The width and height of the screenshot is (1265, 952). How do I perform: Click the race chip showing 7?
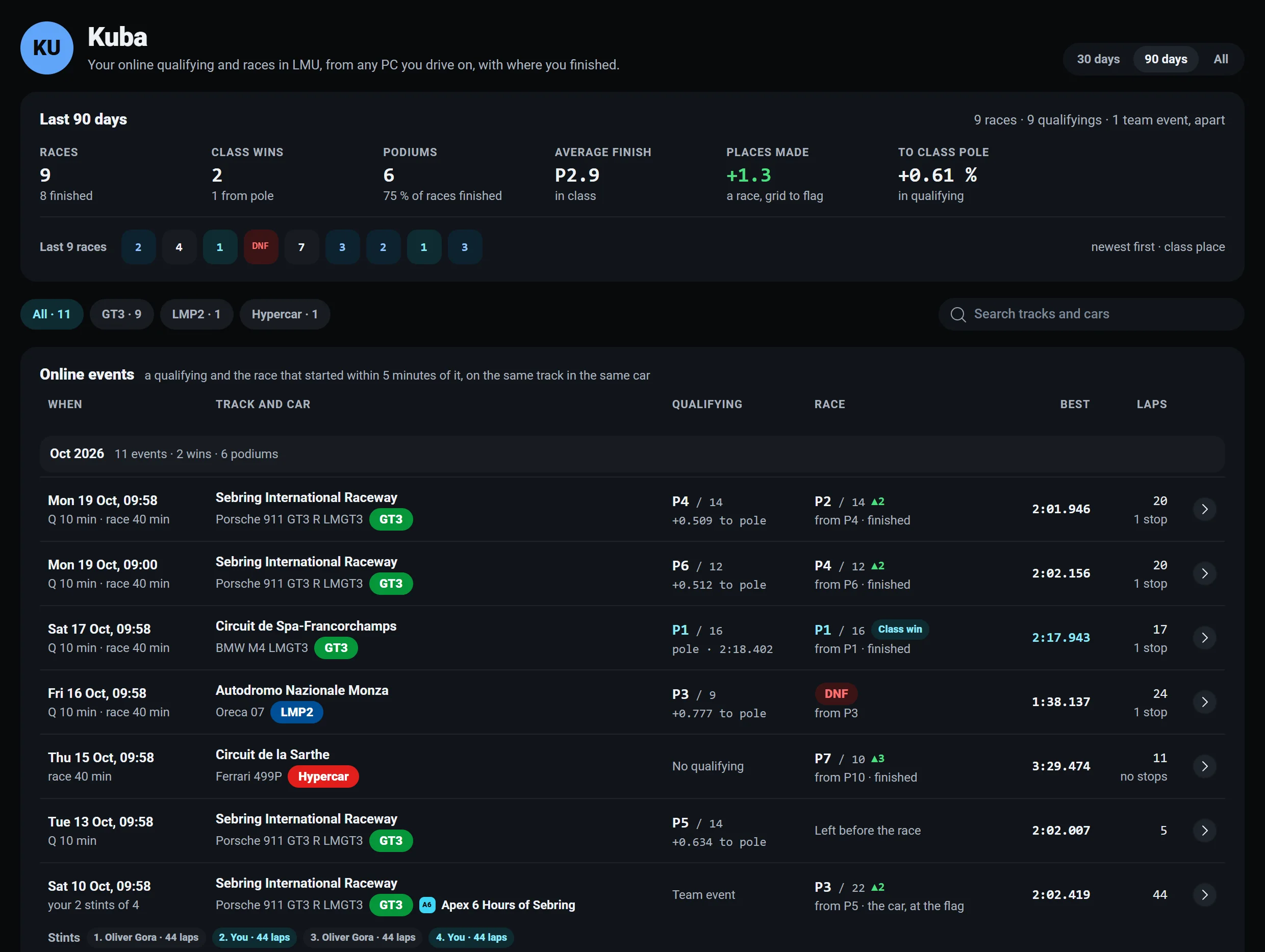pyautogui.click(x=301, y=247)
